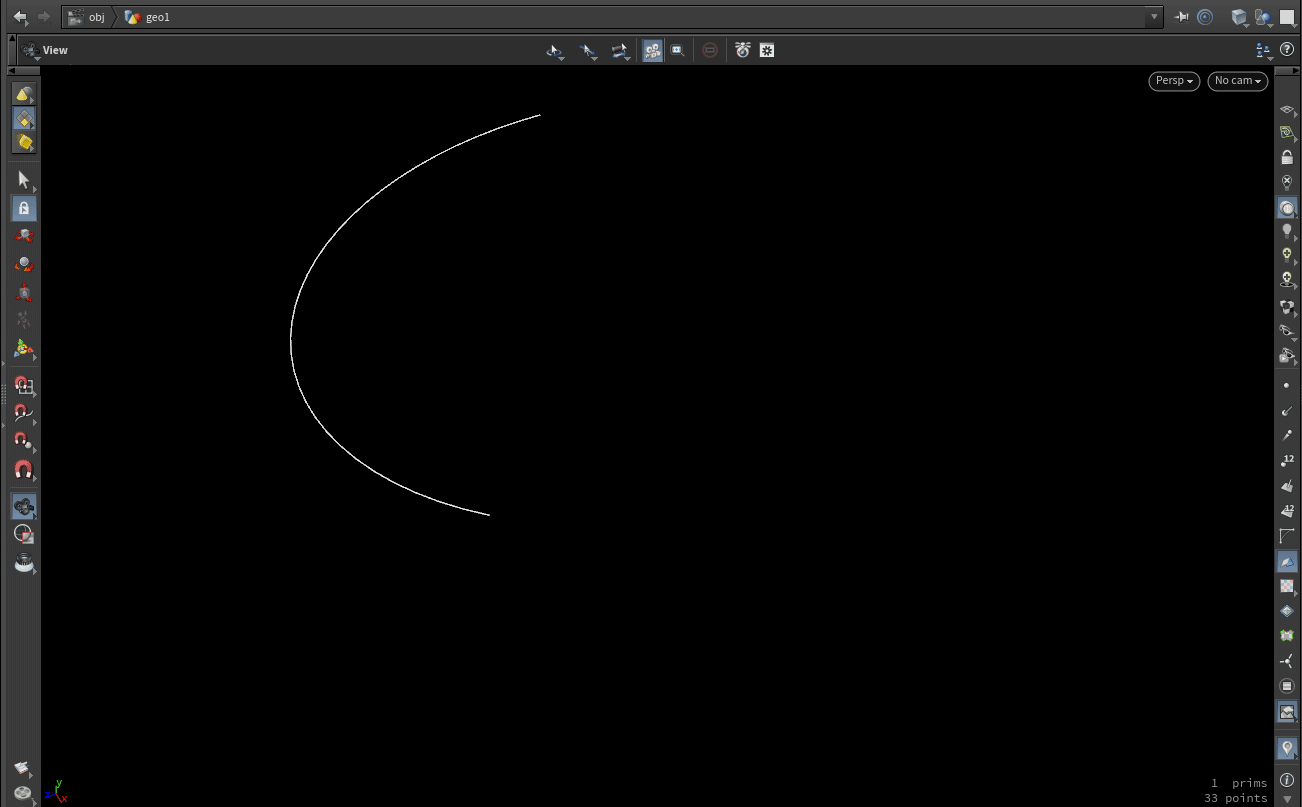
Task: Click the active camera icon in View toolbar
Action: pyautogui.click(x=653, y=50)
